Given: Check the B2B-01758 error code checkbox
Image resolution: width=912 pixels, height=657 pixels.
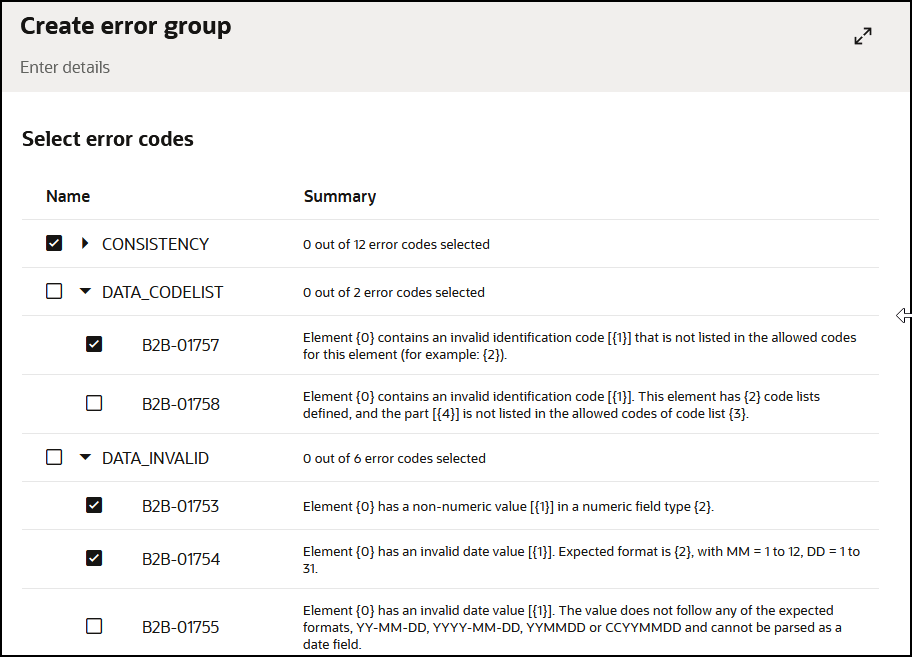Looking at the screenshot, I should click(x=94, y=403).
